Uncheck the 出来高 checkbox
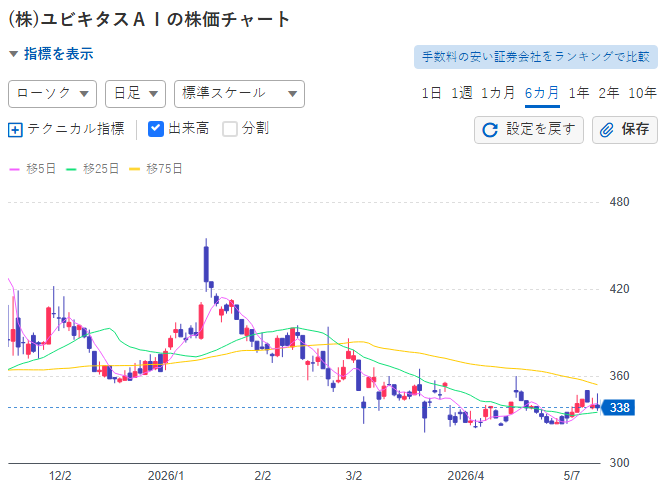 coord(156,129)
